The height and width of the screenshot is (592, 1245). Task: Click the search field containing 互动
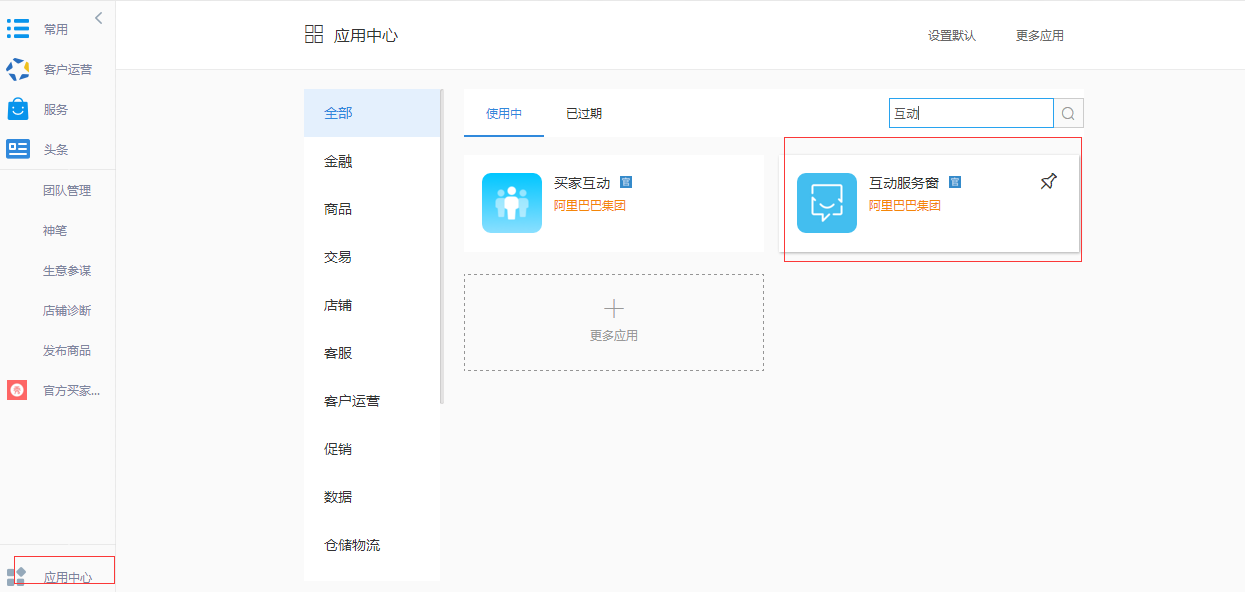tap(970, 114)
